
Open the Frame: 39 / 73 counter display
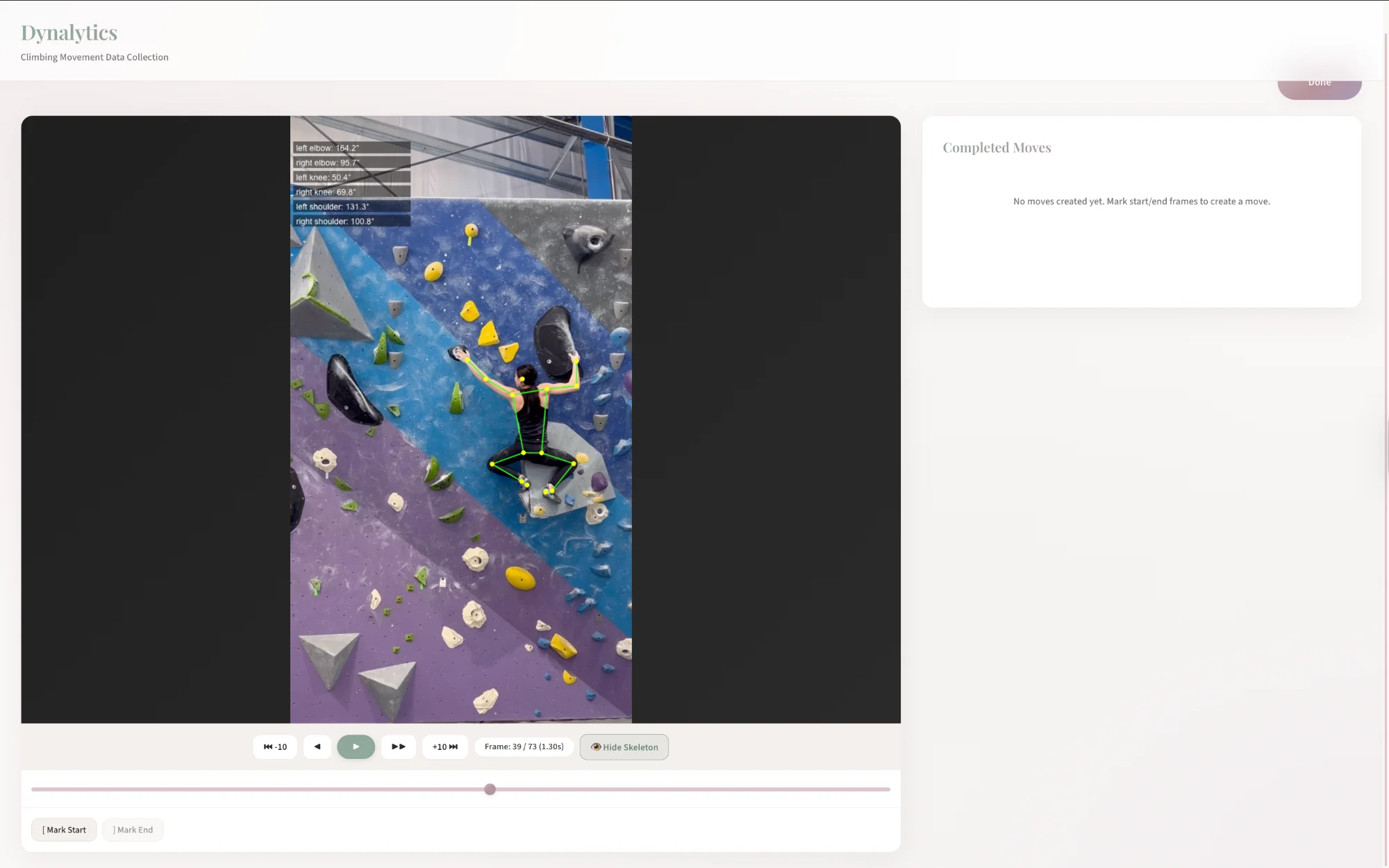523,746
